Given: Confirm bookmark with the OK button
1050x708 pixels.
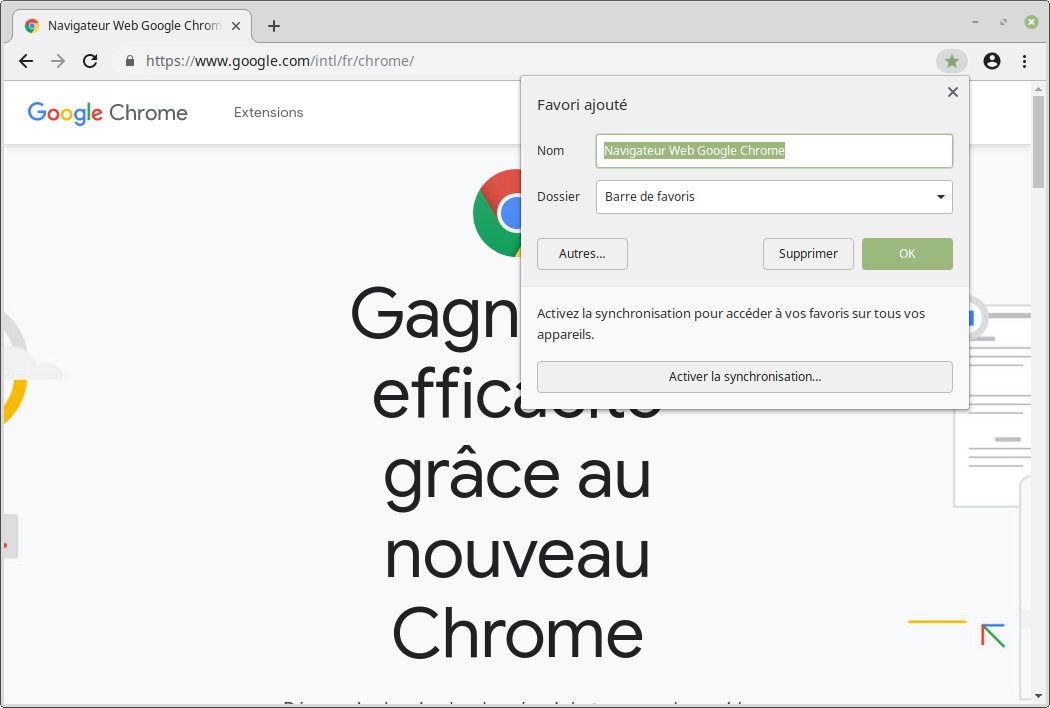Looking at the screenshot, I should (907, 254).
